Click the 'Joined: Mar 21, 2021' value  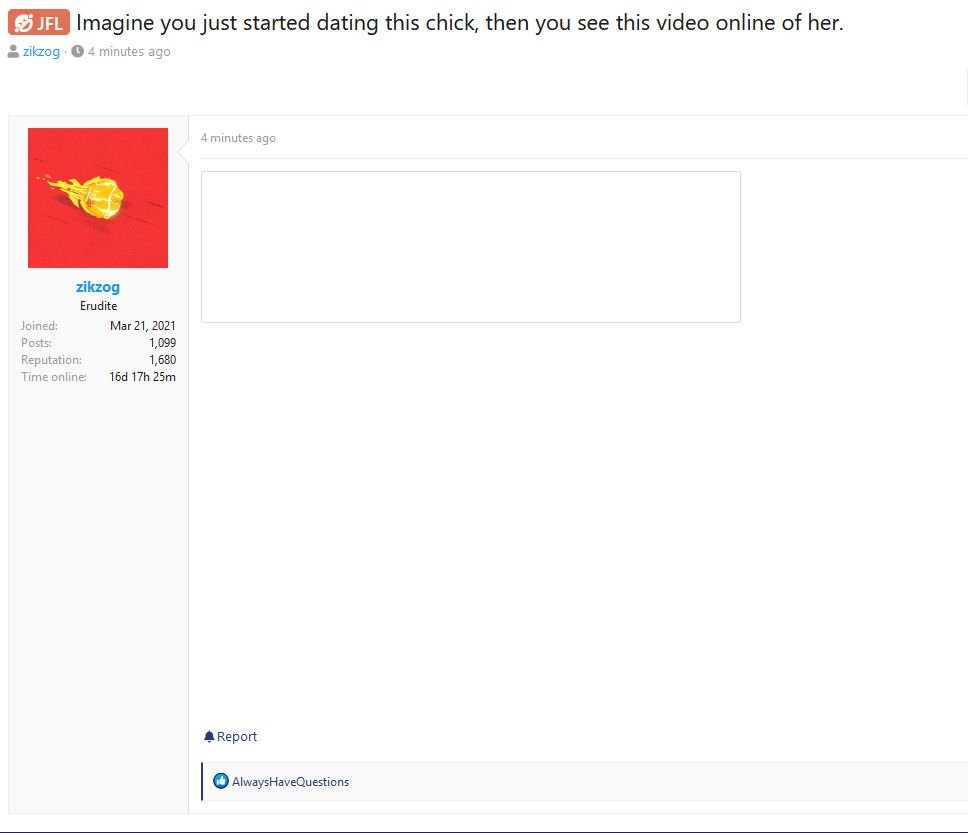point(142,325)
